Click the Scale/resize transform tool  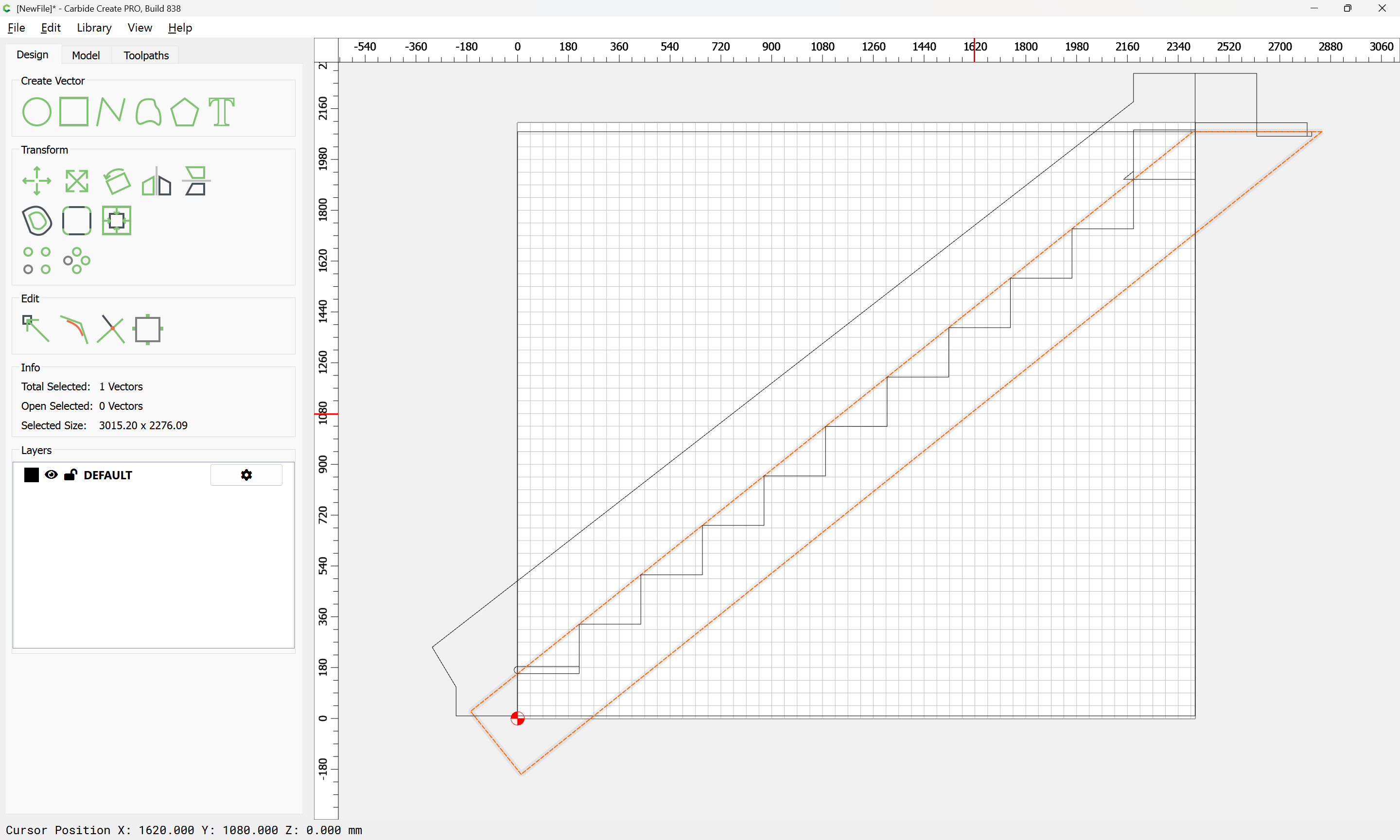[76, 181]
